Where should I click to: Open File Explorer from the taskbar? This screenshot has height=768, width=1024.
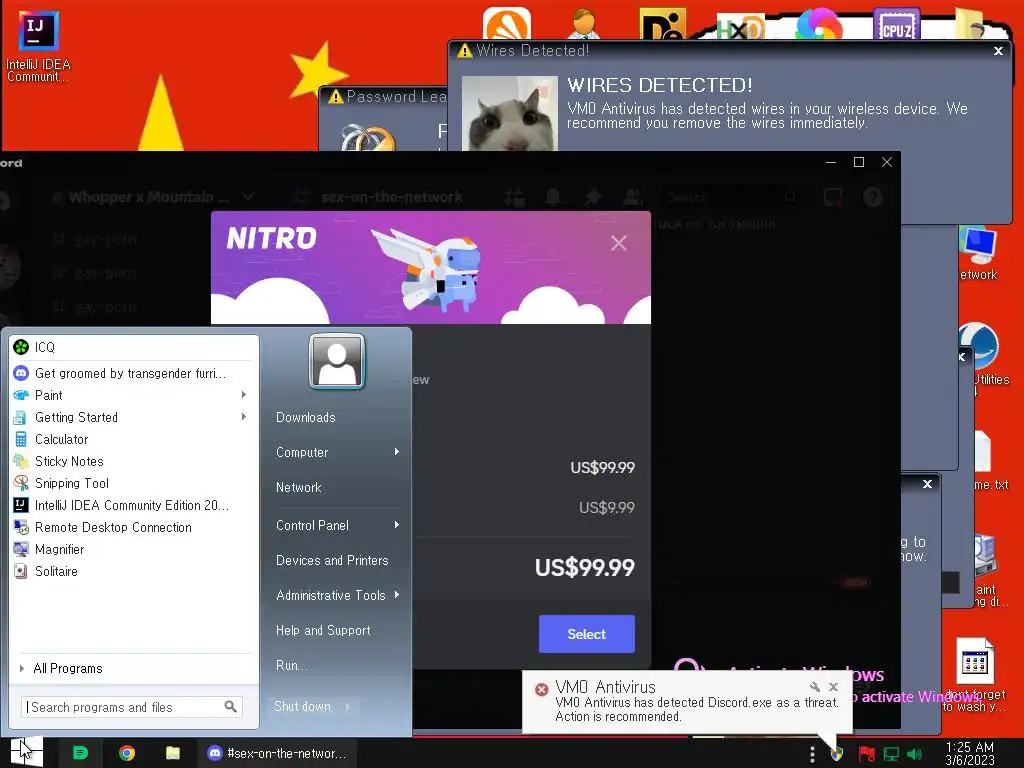click(172, 753)
